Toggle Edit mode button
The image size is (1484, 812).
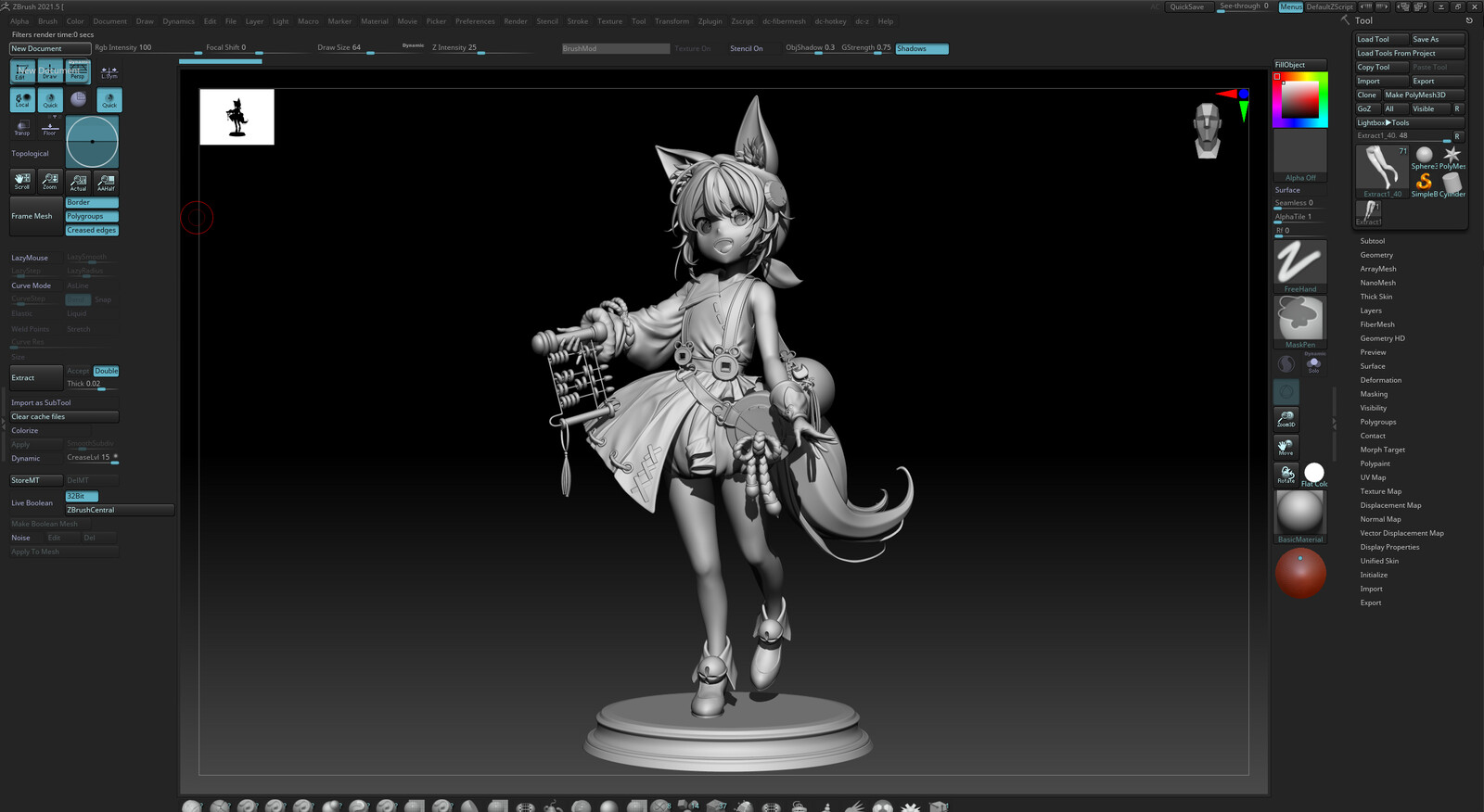(22, 71)
